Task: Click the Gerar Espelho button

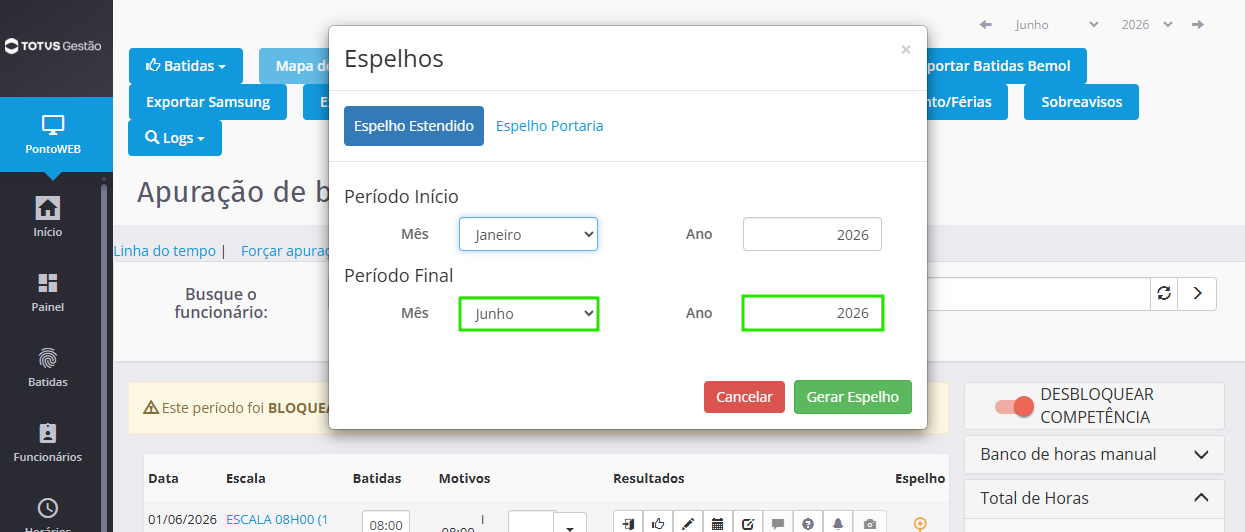Action: [853, 397]
